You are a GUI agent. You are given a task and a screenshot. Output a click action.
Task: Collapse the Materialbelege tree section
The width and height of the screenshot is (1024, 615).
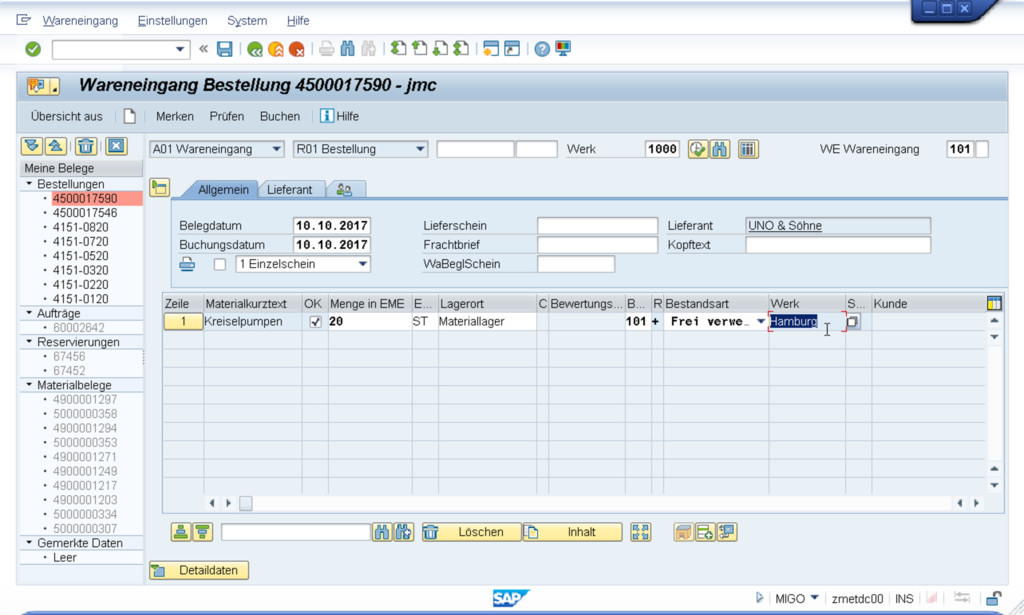(x=29, y=385)
